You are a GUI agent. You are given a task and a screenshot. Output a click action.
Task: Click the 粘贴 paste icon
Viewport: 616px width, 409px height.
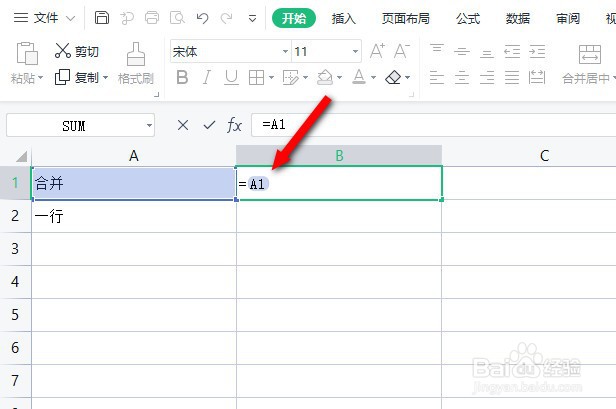(x=27, y=53)
